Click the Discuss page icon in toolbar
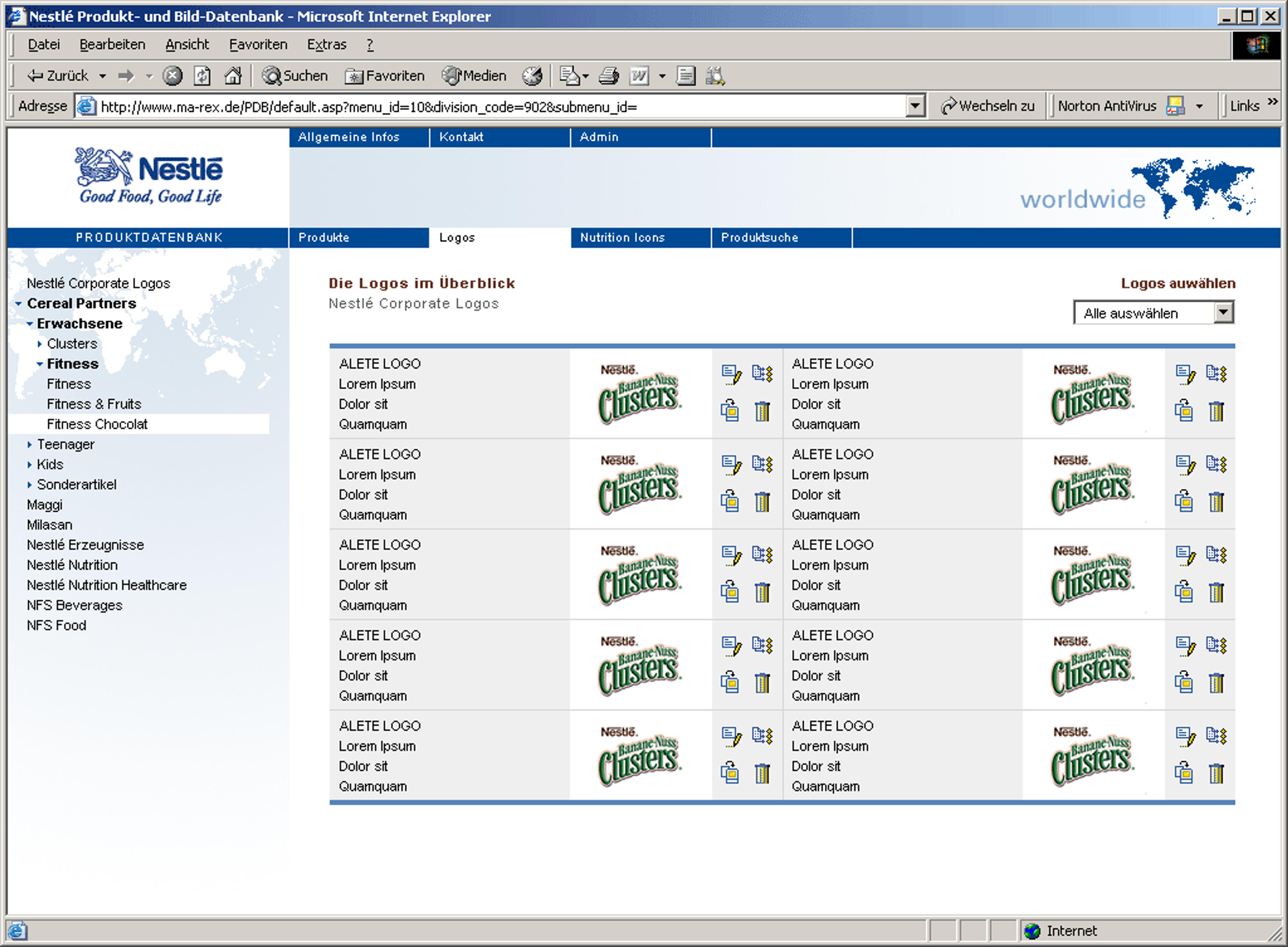Image resolution: width=1288 pixels, height=947 pixels. pyautogui.click(x=686, y=76)
